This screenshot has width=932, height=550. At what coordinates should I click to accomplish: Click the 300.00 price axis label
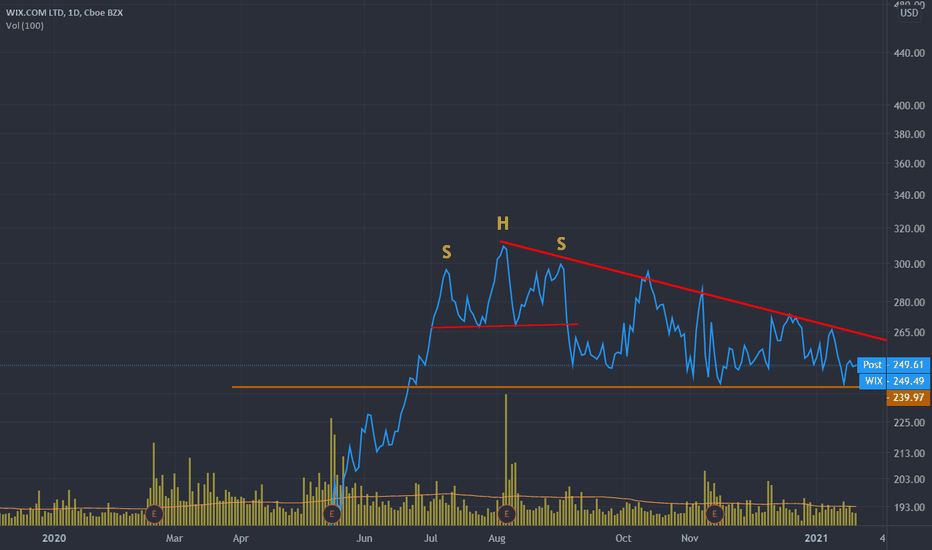pos(909,264)
